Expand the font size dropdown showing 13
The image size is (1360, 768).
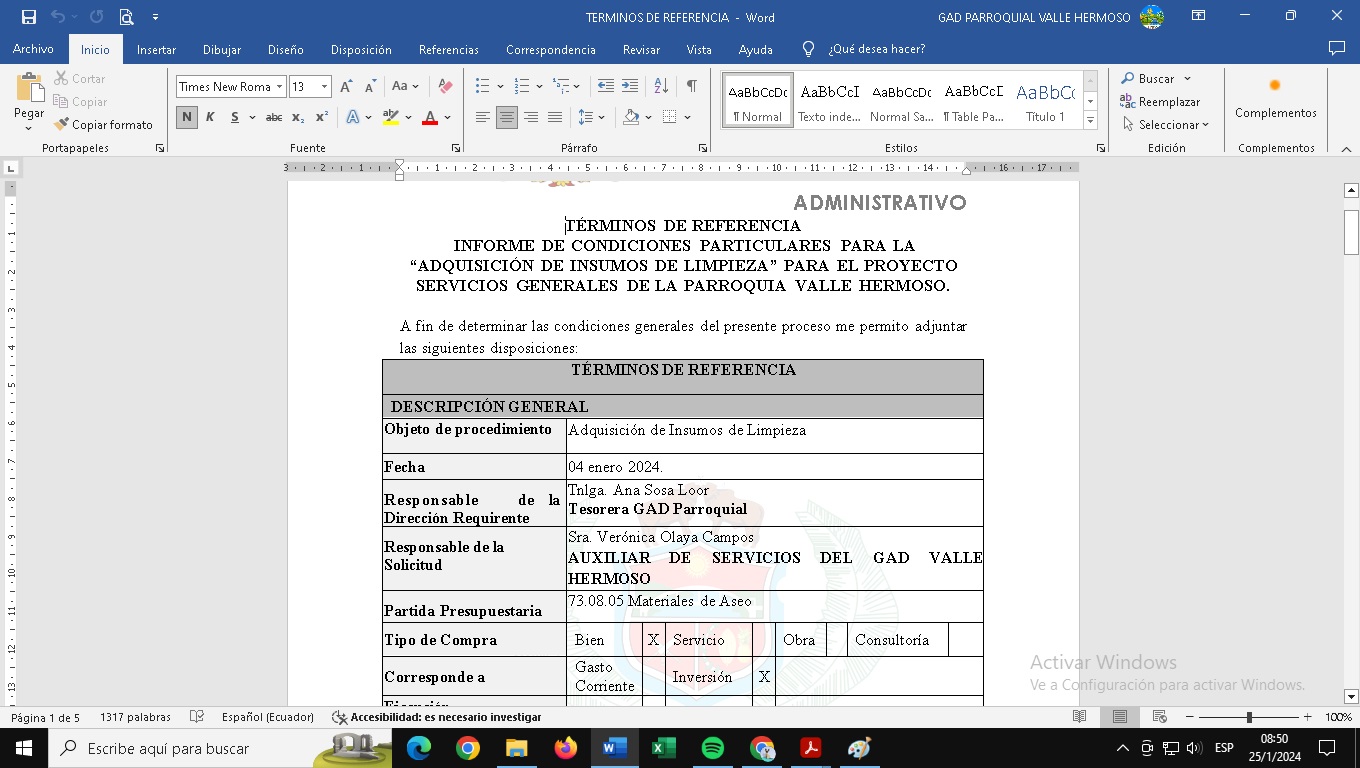pos(324,87)
